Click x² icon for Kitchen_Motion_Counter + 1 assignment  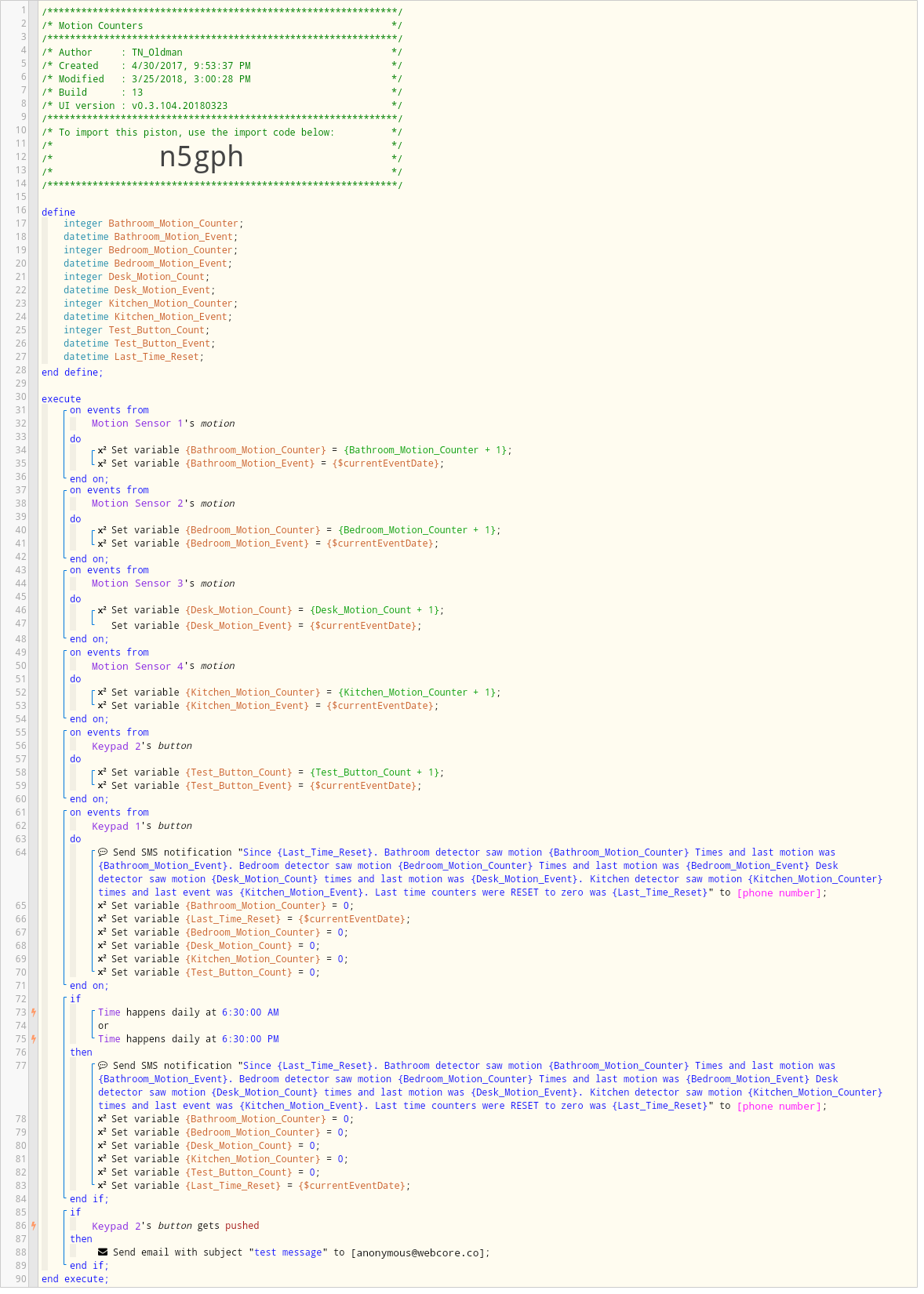102,692
